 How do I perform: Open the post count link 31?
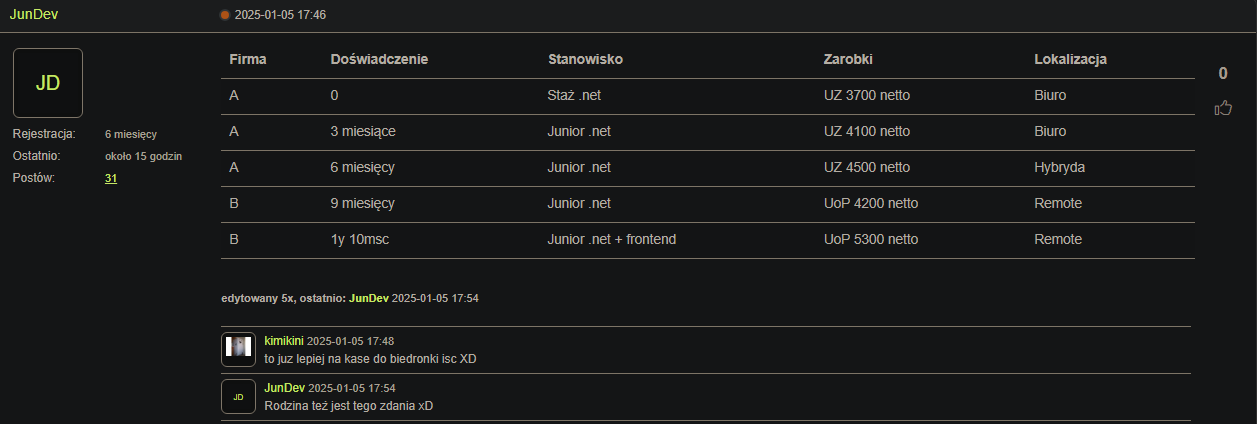tap(111, 178)
